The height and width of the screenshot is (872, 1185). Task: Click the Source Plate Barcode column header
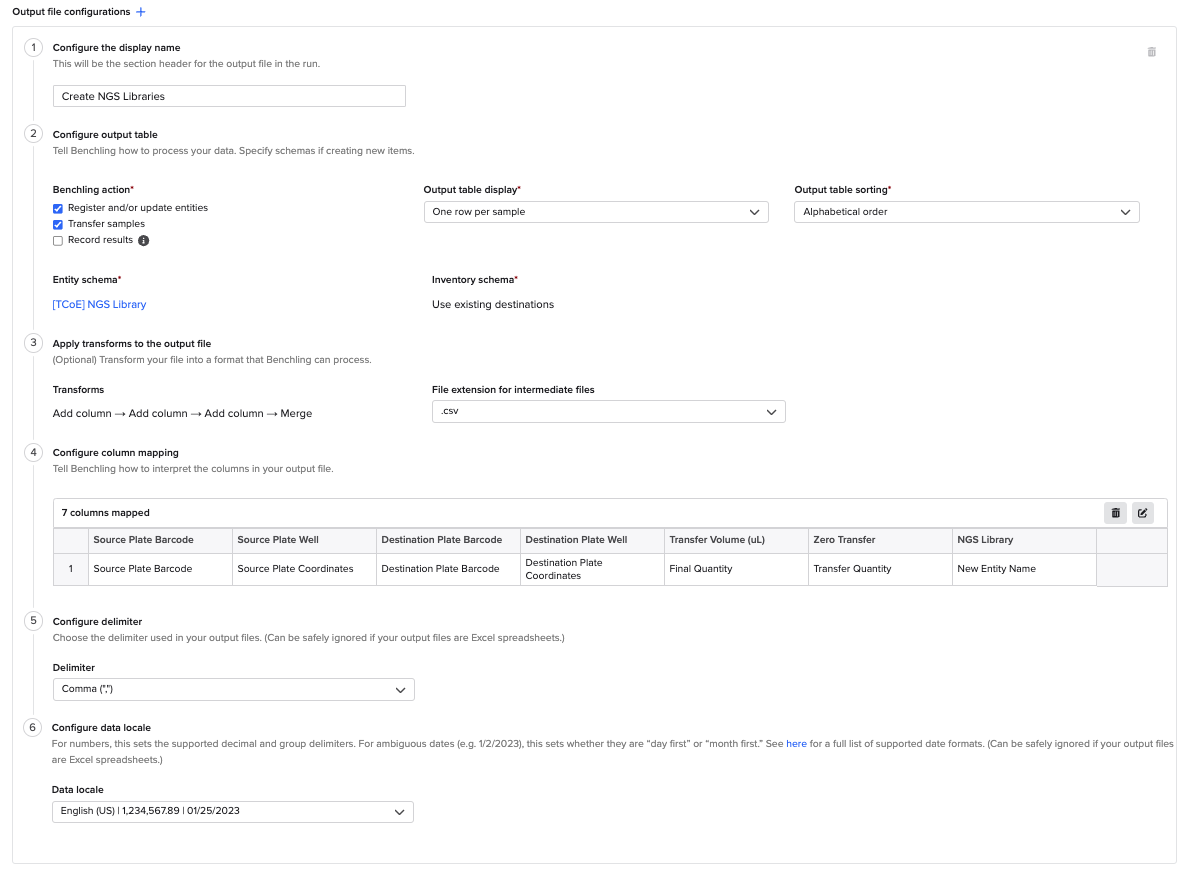pos(160,540)
